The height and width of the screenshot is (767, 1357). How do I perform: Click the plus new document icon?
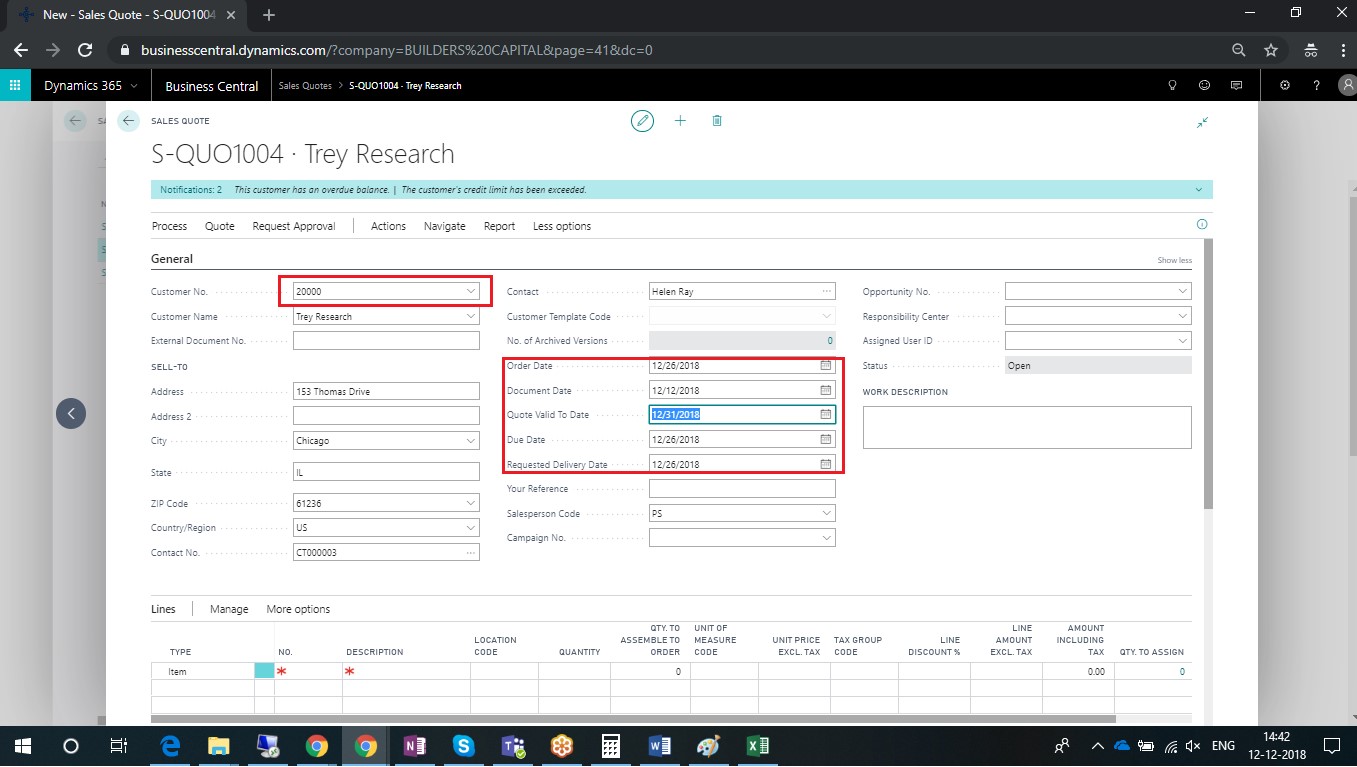tap(680, 121)
